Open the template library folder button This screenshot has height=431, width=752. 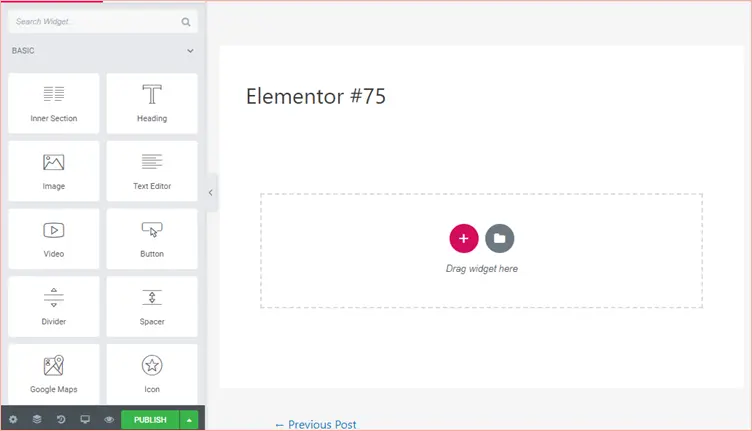coord(500,239)
